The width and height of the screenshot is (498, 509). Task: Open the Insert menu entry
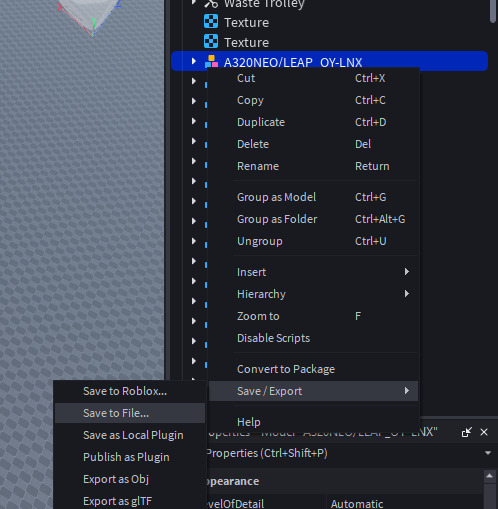click(x=313, y=272)
